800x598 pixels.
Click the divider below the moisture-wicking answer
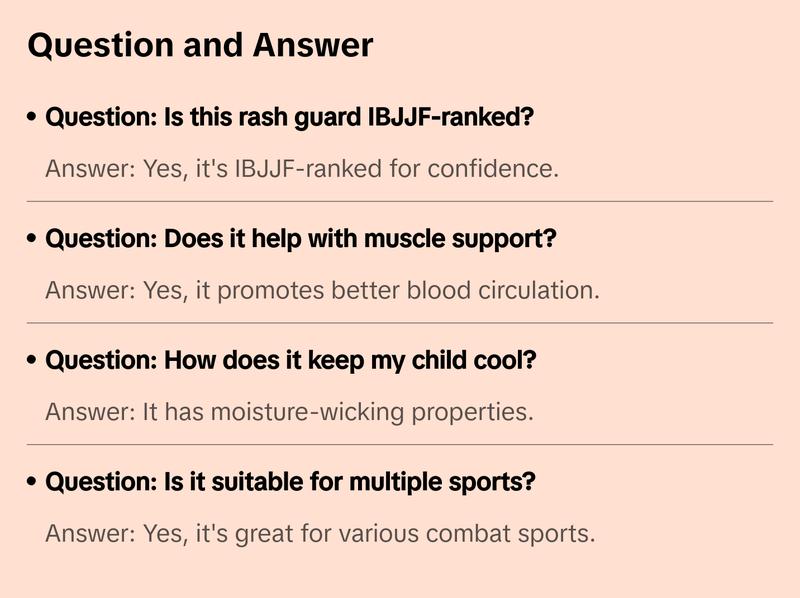pos(400,444)
